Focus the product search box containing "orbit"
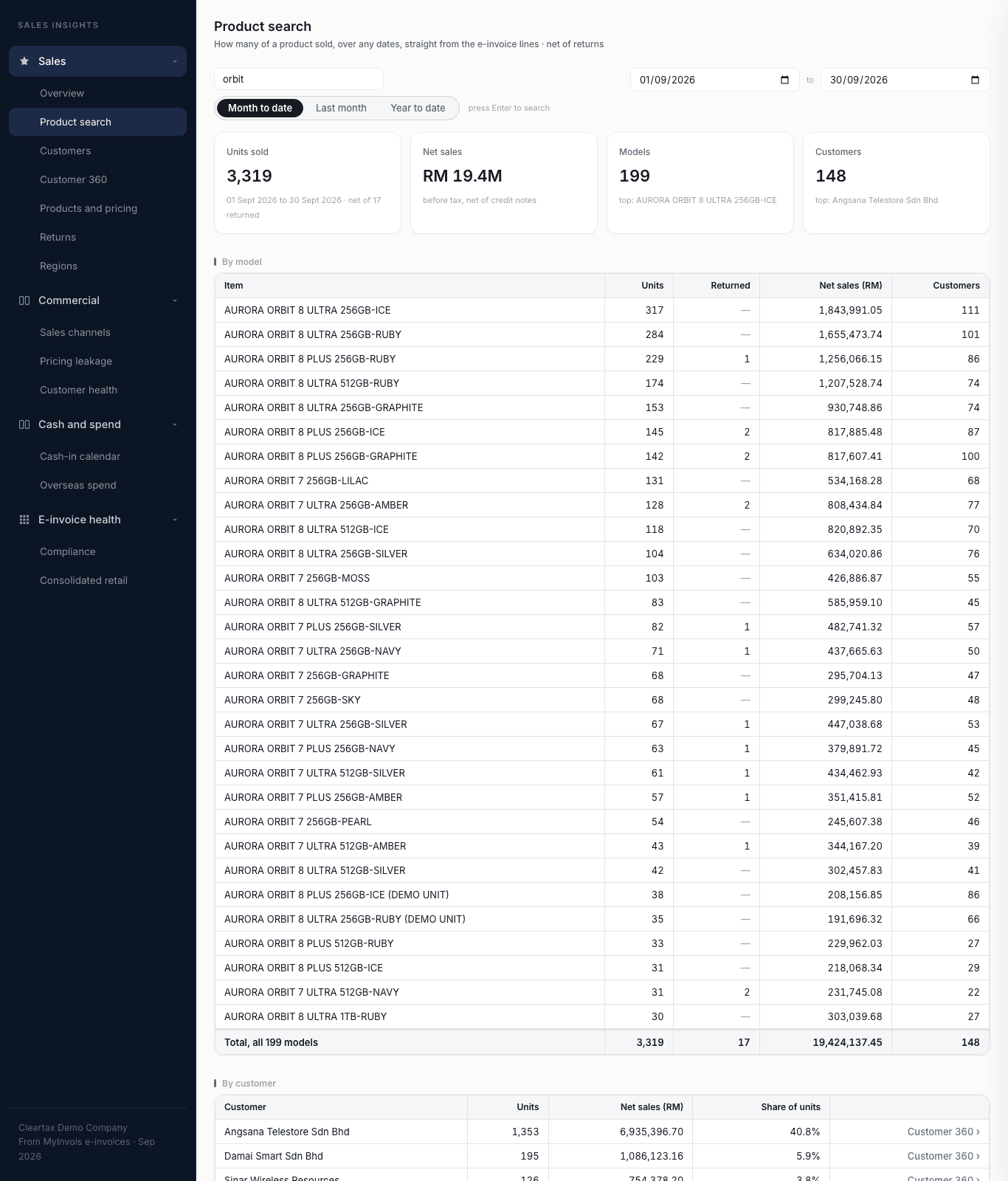1008x1181 pixels. 299,79
